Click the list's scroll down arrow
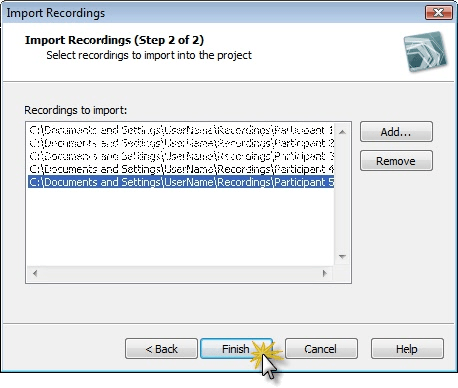This screenshot has height=388, width=458. [x=342, y=256]
